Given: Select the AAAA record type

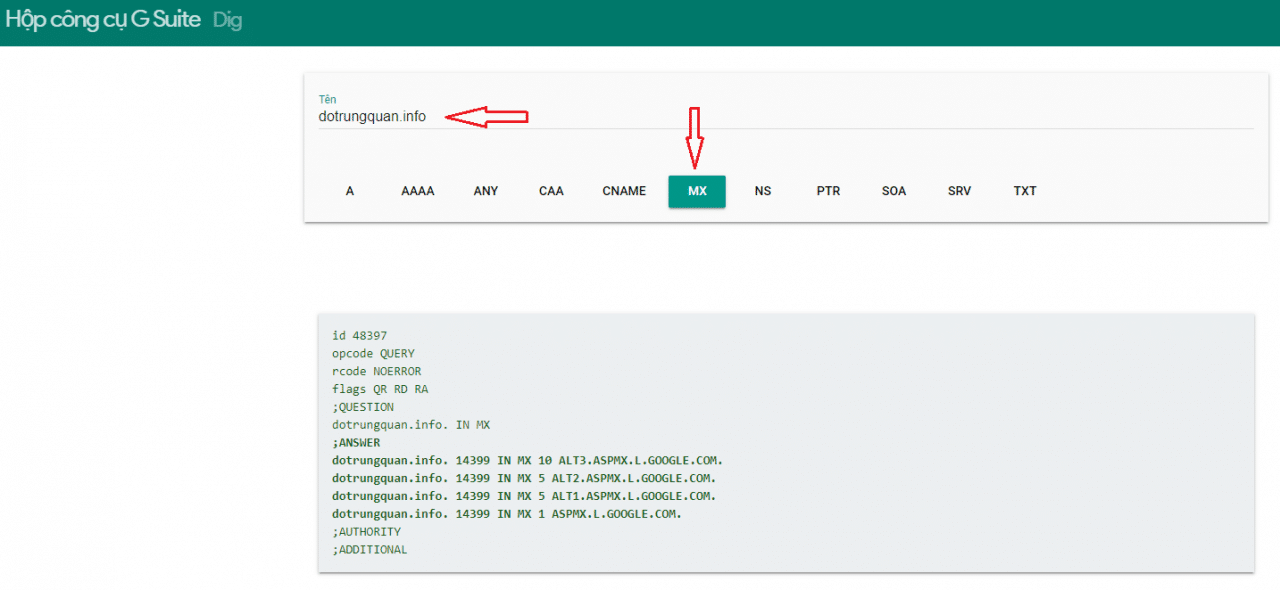Looking at the screenshot, I should tap(417, 191).
